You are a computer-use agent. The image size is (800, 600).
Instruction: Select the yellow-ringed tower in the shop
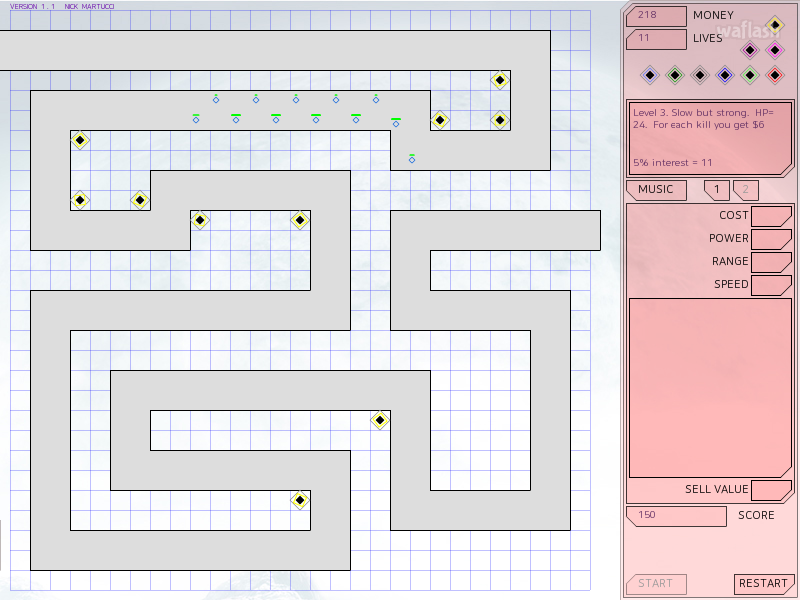pos(775,24)
